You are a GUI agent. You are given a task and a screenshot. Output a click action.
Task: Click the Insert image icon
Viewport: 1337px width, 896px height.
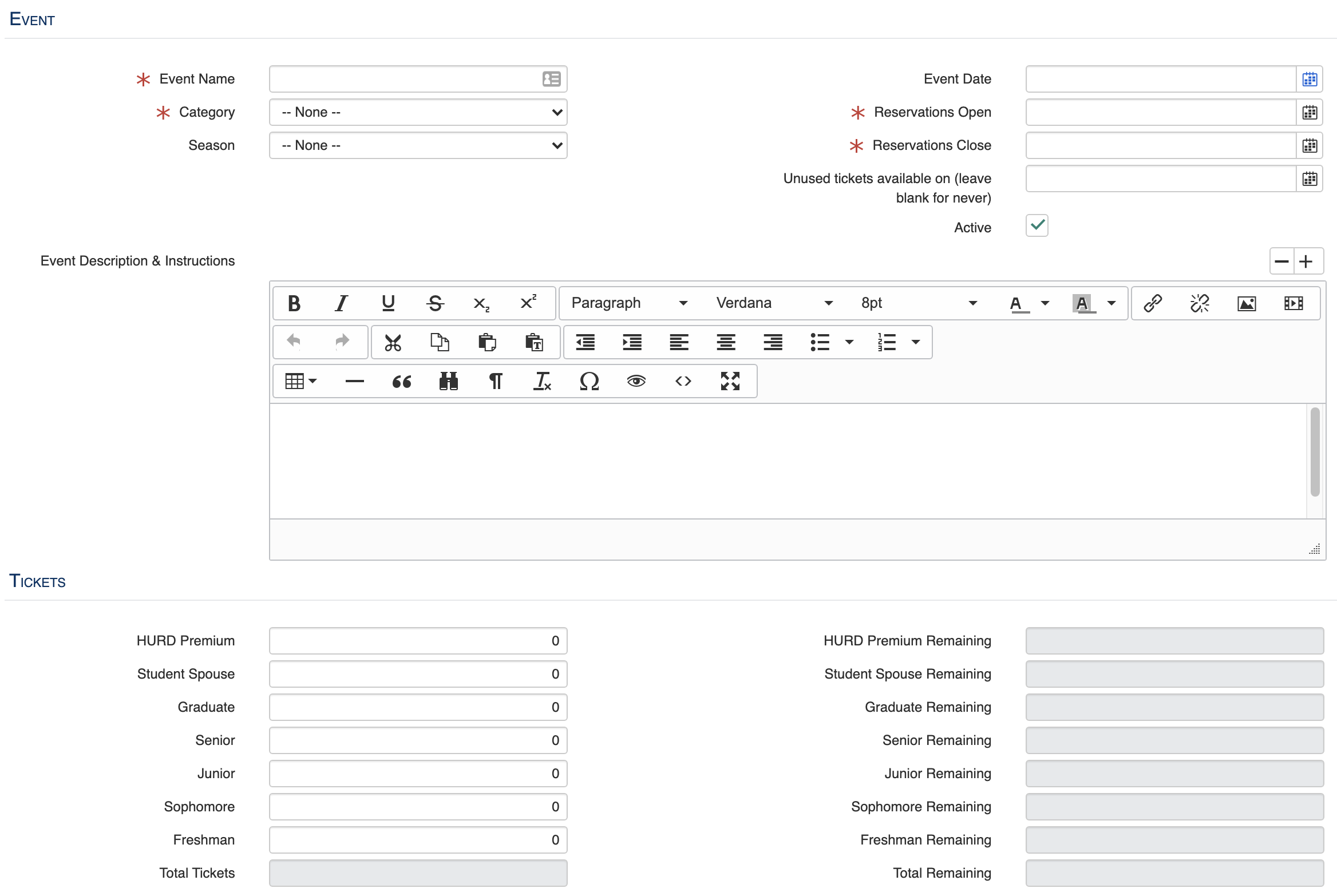pyautogui.click(x=1246, y=303)
